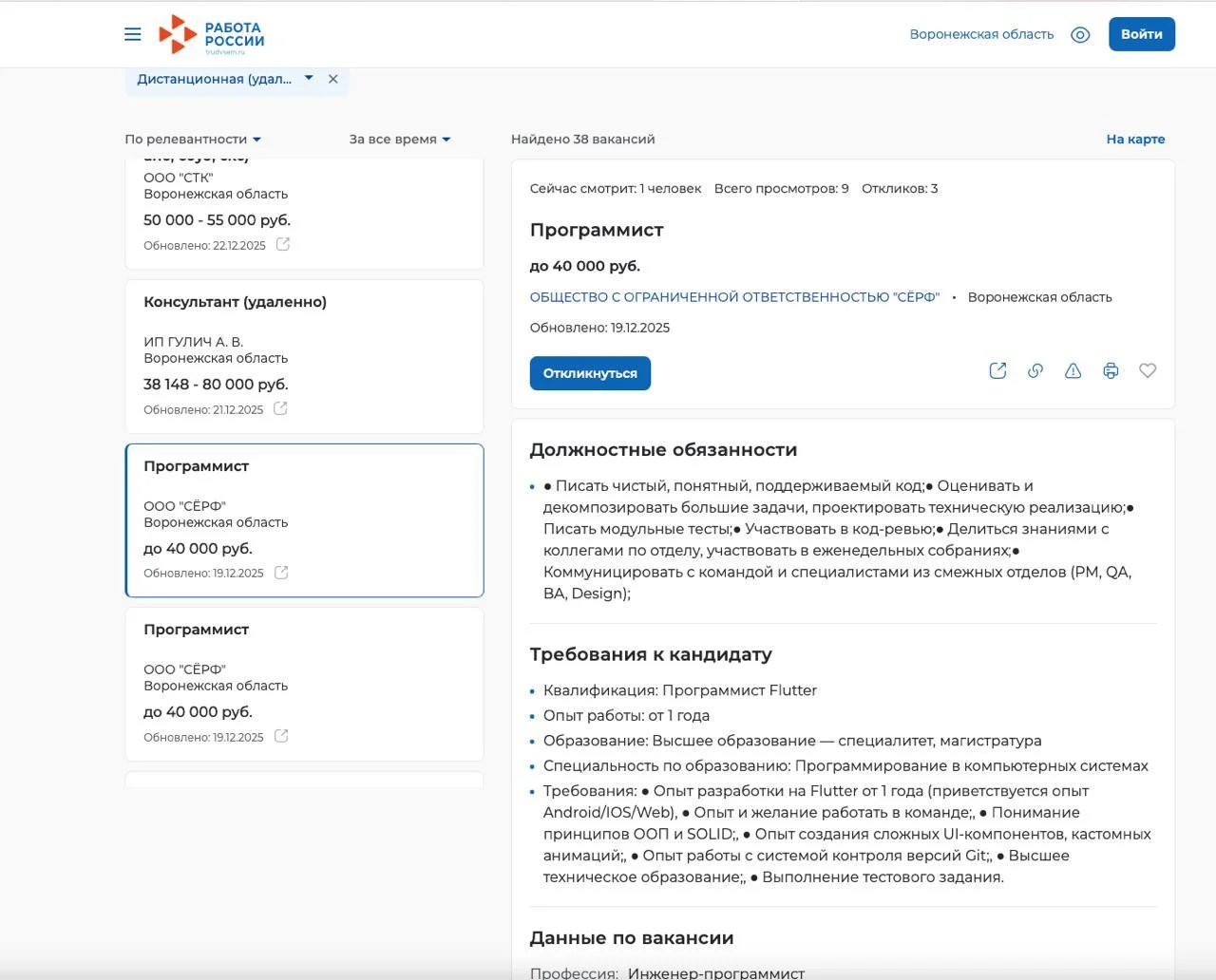Open ООО "СТК" vacancy external link icon

point(283,244)
